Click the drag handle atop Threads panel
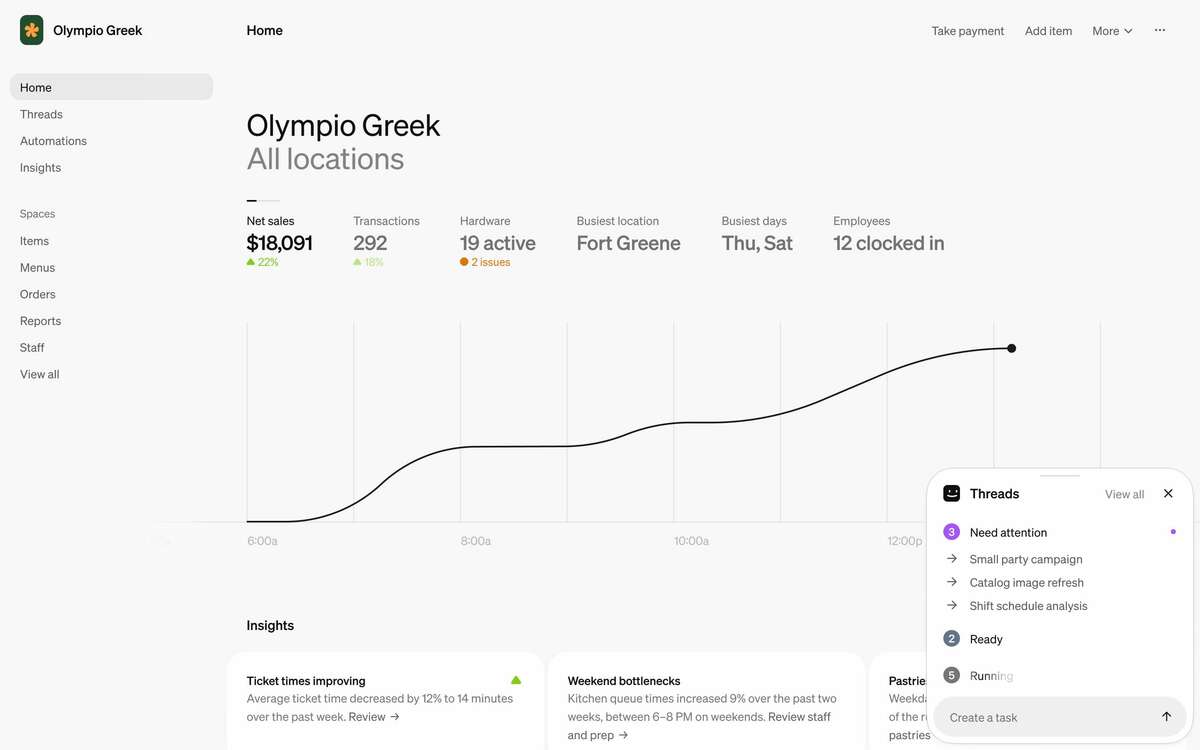The image size is (1200, 750). [1060, 476]
